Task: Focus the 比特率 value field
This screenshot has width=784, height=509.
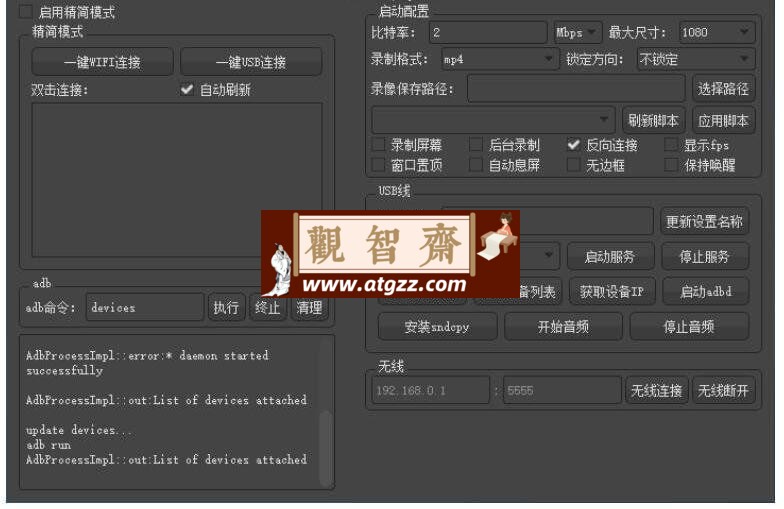Action: 488,33
